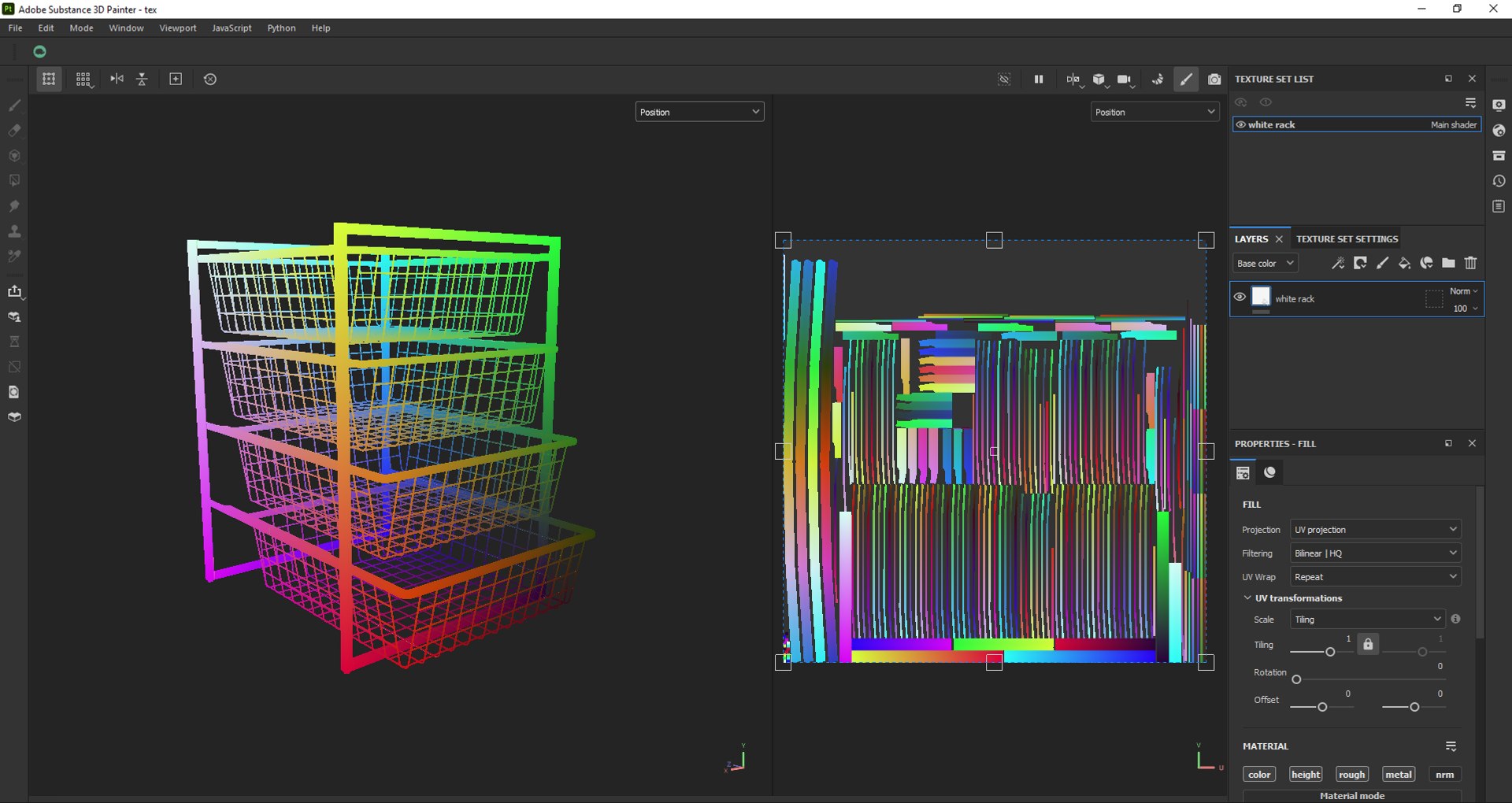Toggle the metal material channel button
This screenshot has height=803, width=1512.
pos(1399,774)
